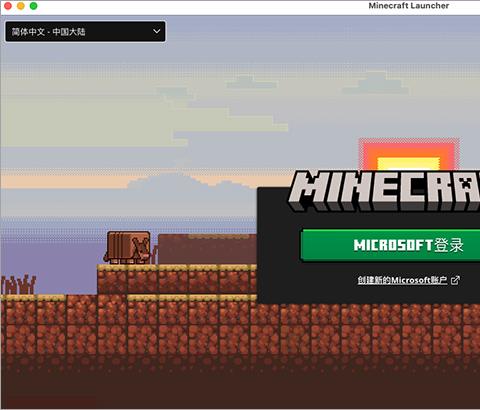This screenshot has height=410, width=480.
Task: Click the external link icon beside account link
Action: (x=455, y=280)
